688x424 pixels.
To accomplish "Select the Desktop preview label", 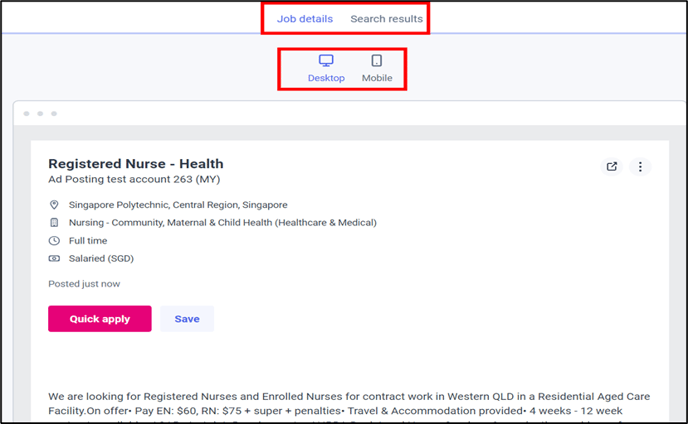I will tap(326, 78).
